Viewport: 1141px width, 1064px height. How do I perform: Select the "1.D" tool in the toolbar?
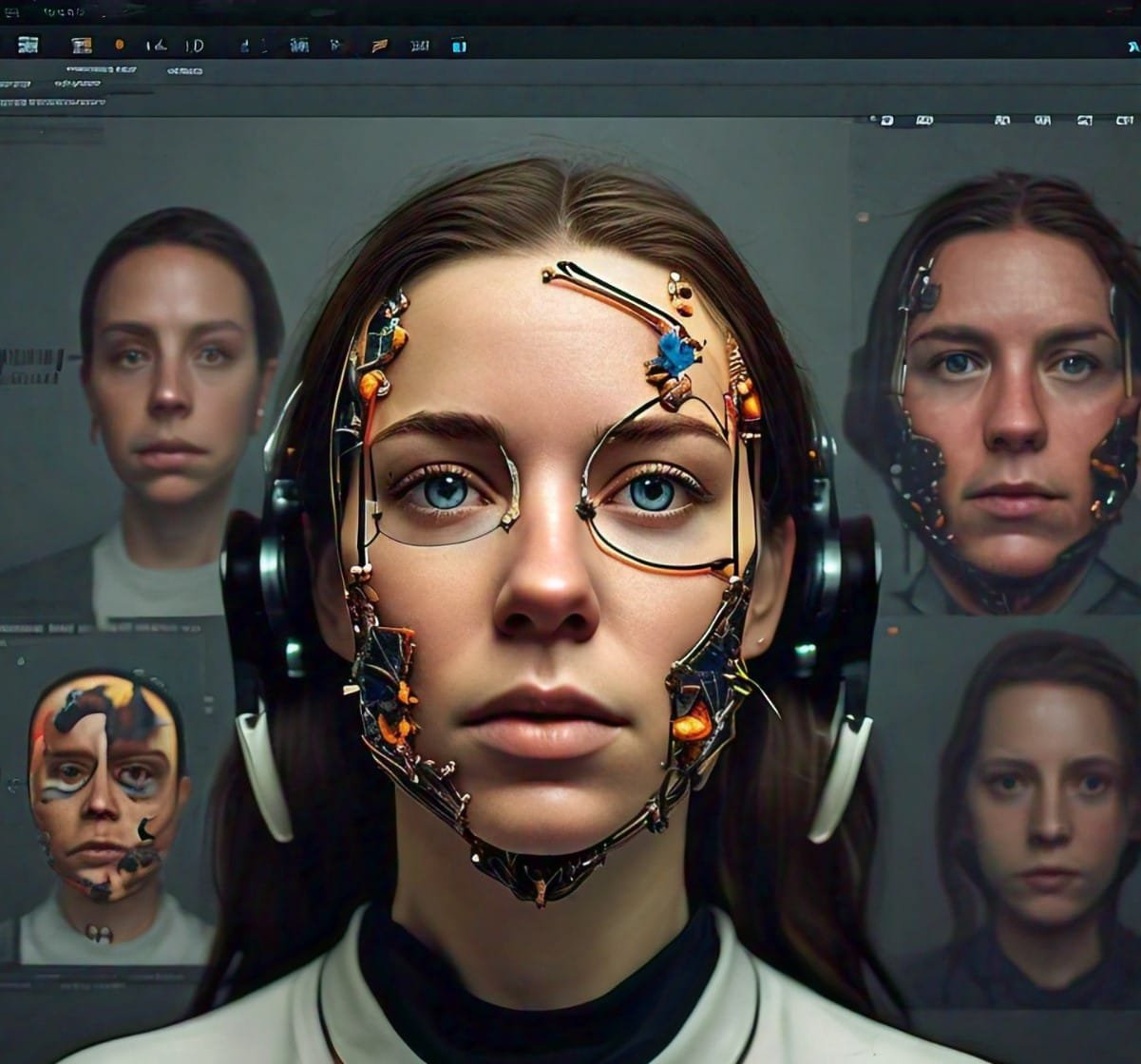pyautogui.click(x=194, y=44)
